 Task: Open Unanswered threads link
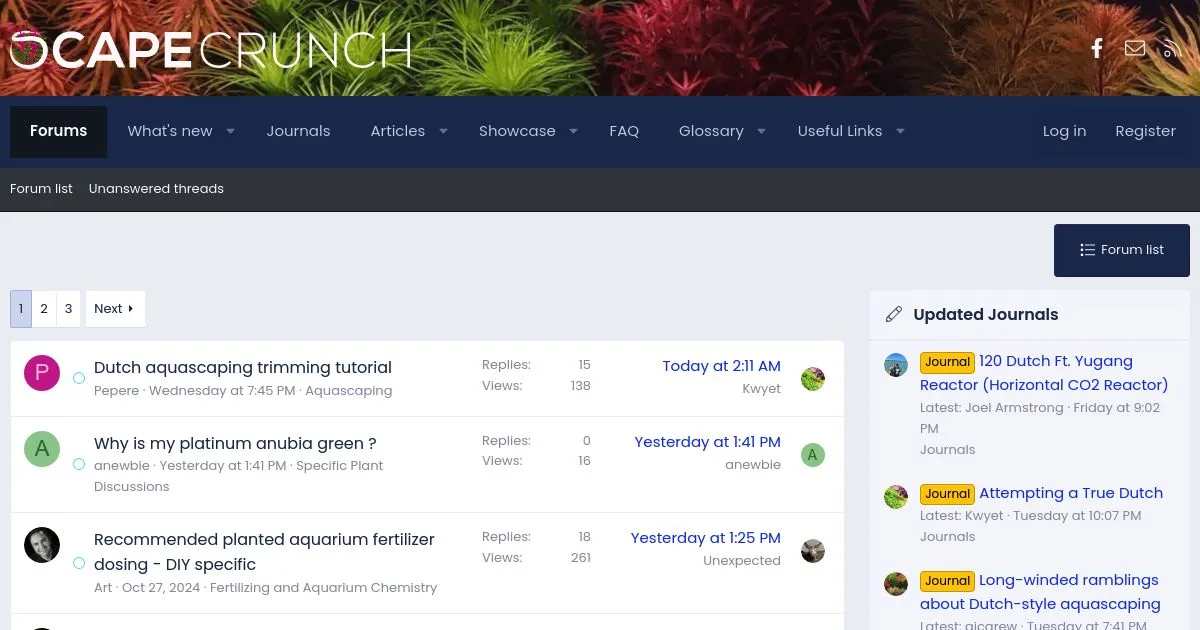(156, 189)
